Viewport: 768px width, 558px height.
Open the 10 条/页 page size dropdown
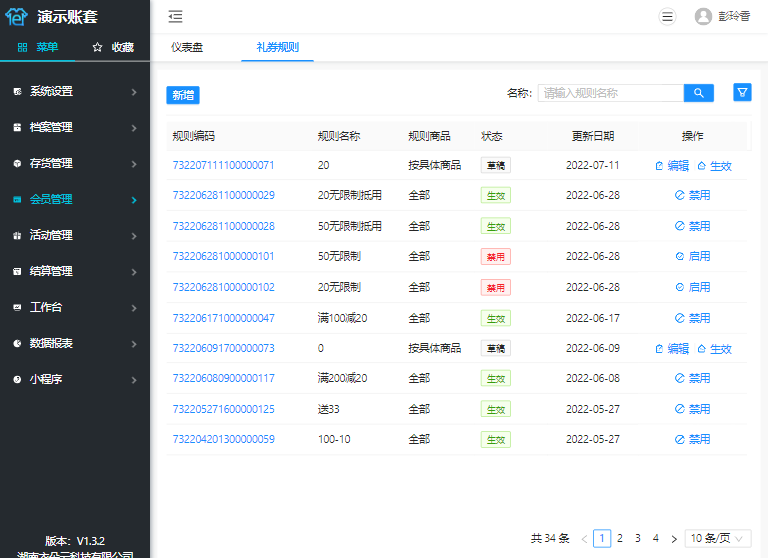click(x=718, y=538)
